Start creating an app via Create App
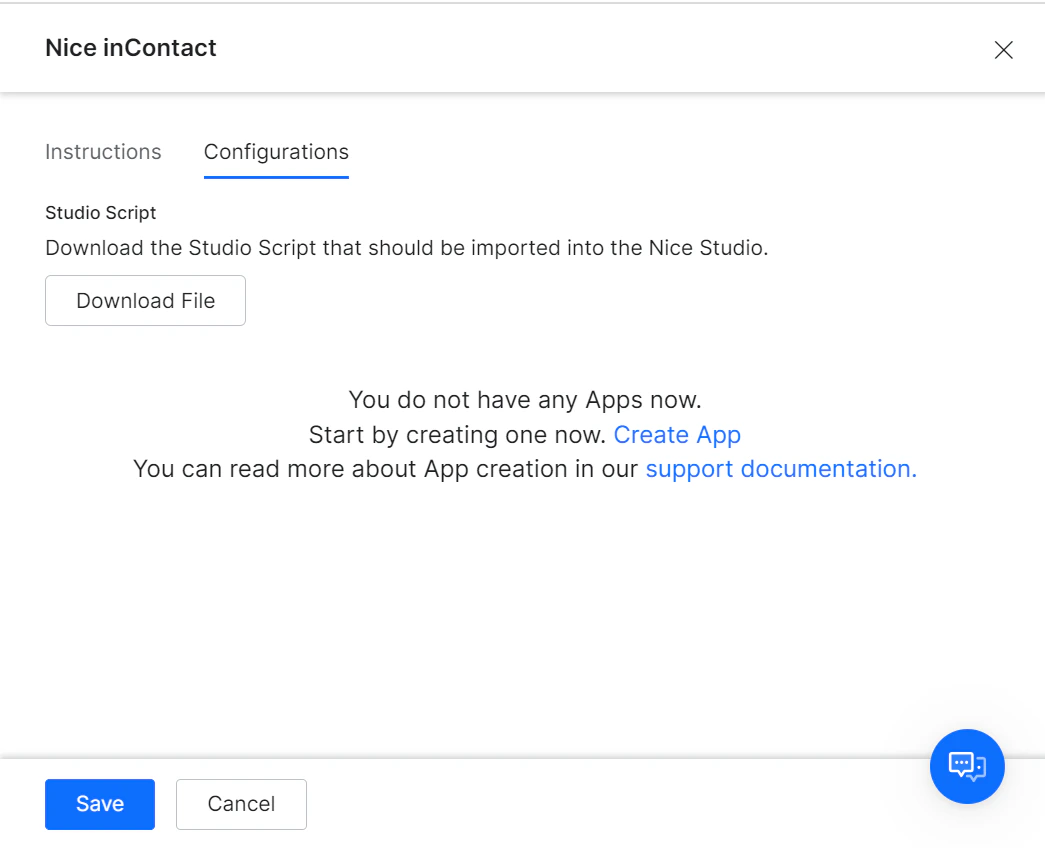Image resolution: width=1045 pixels, height=848 pixels. [x=677, y=434]
